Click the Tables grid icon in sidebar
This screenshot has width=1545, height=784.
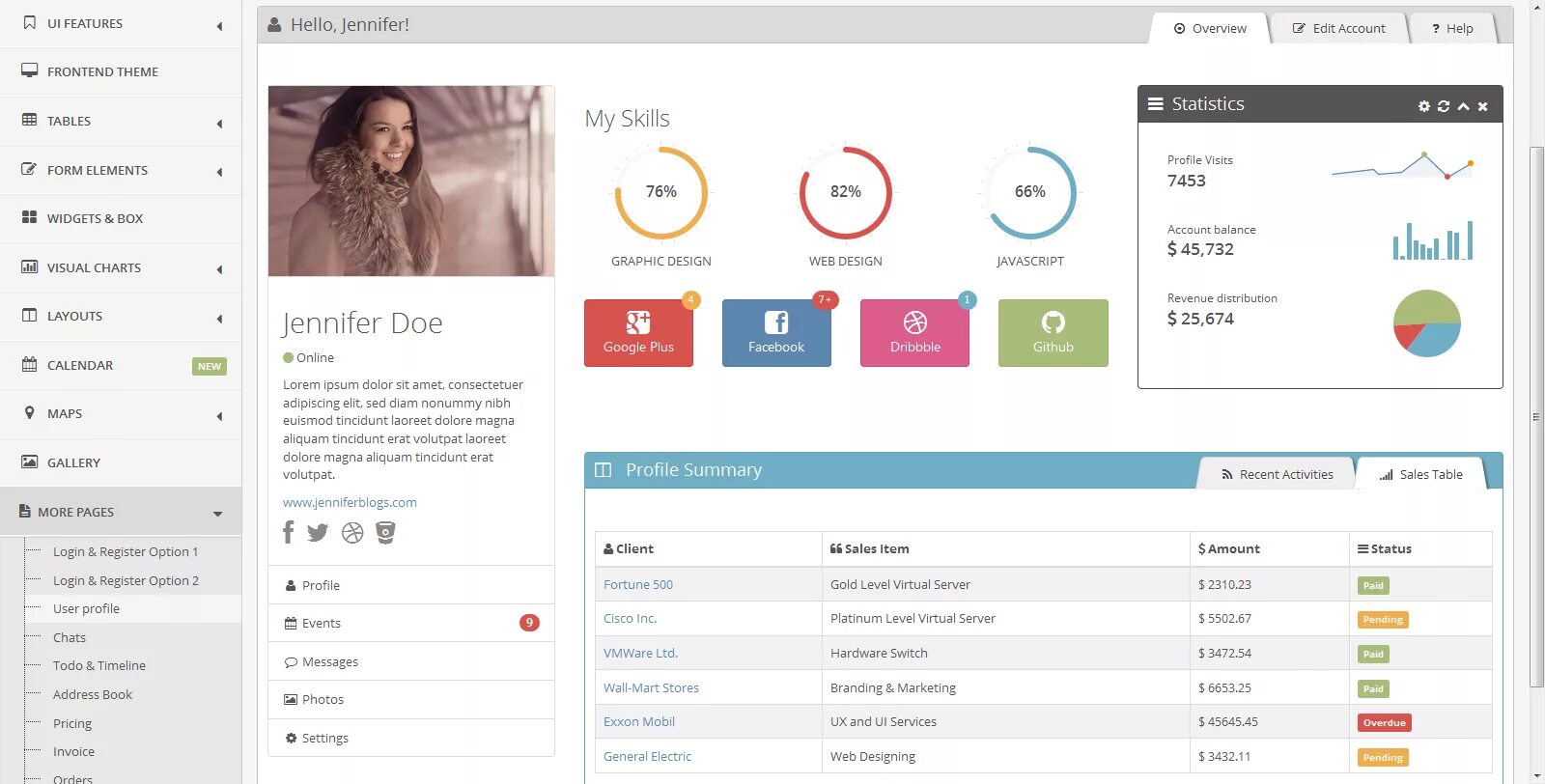point(30,120)
